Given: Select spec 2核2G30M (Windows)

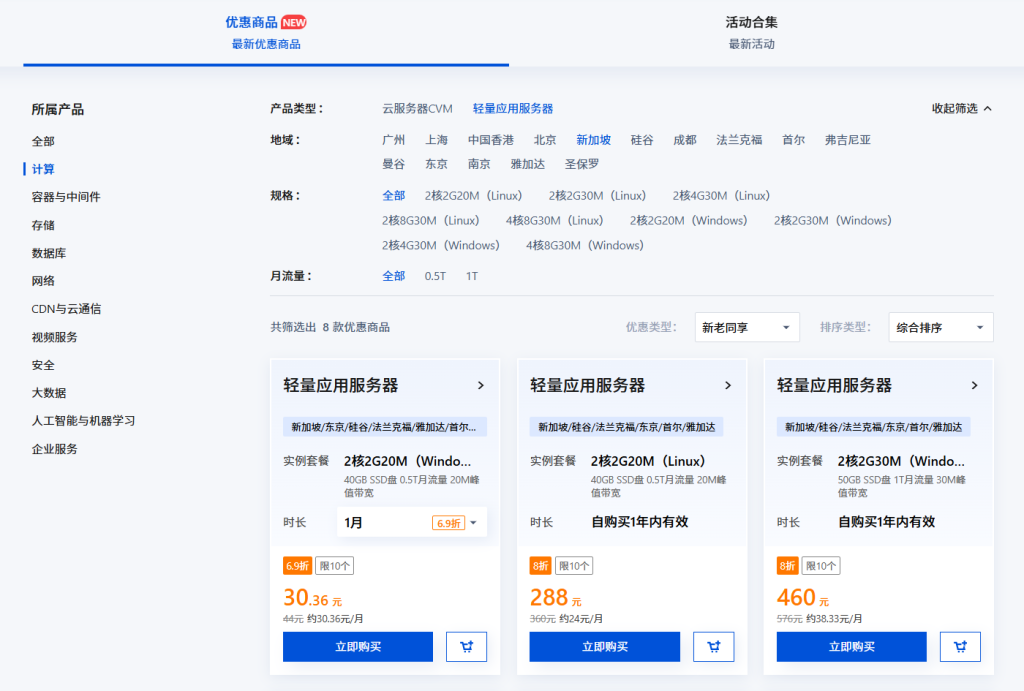Looking at the screenshot, I should (833, 220).
